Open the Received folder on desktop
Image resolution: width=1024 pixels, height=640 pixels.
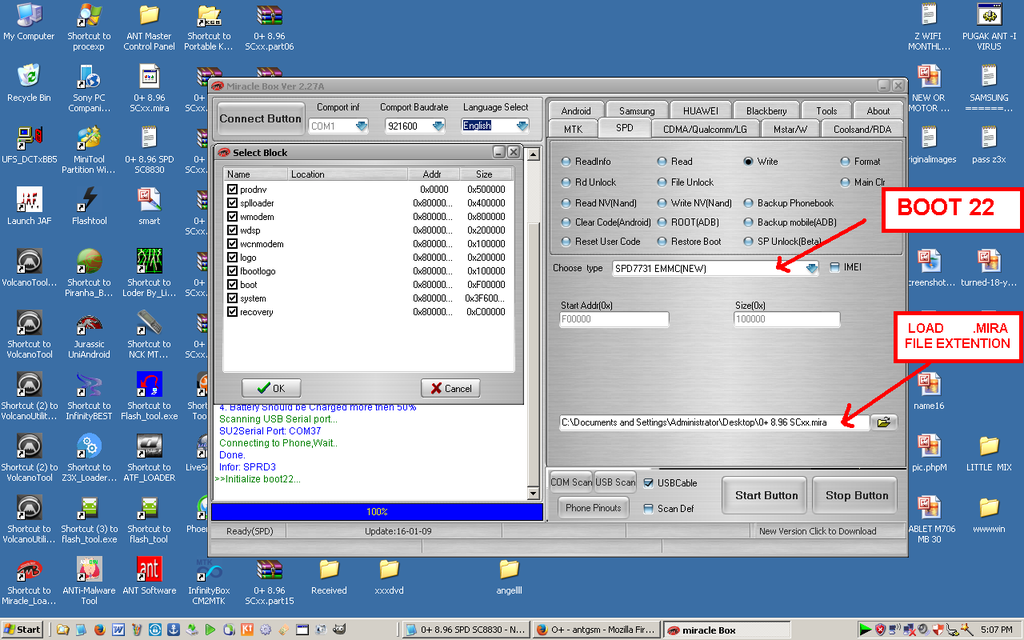(x=329, y=577)
